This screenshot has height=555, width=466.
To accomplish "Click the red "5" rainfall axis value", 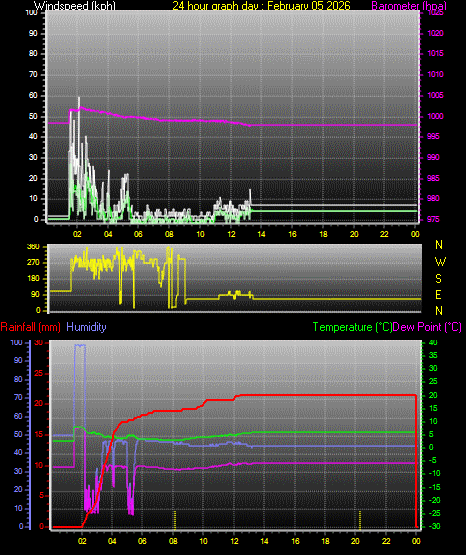I will (41, 496).
